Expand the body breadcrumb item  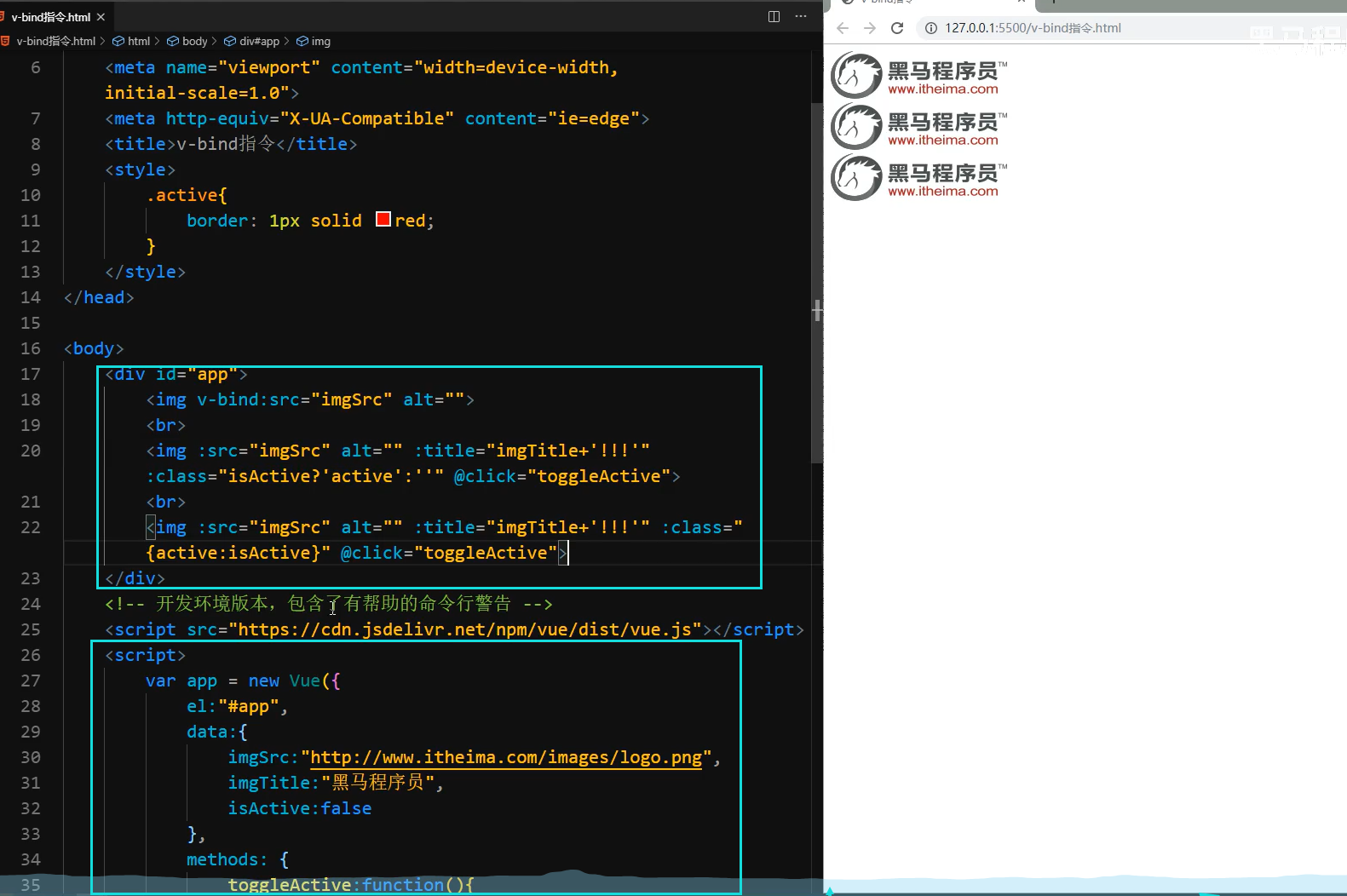click(194, 41)
